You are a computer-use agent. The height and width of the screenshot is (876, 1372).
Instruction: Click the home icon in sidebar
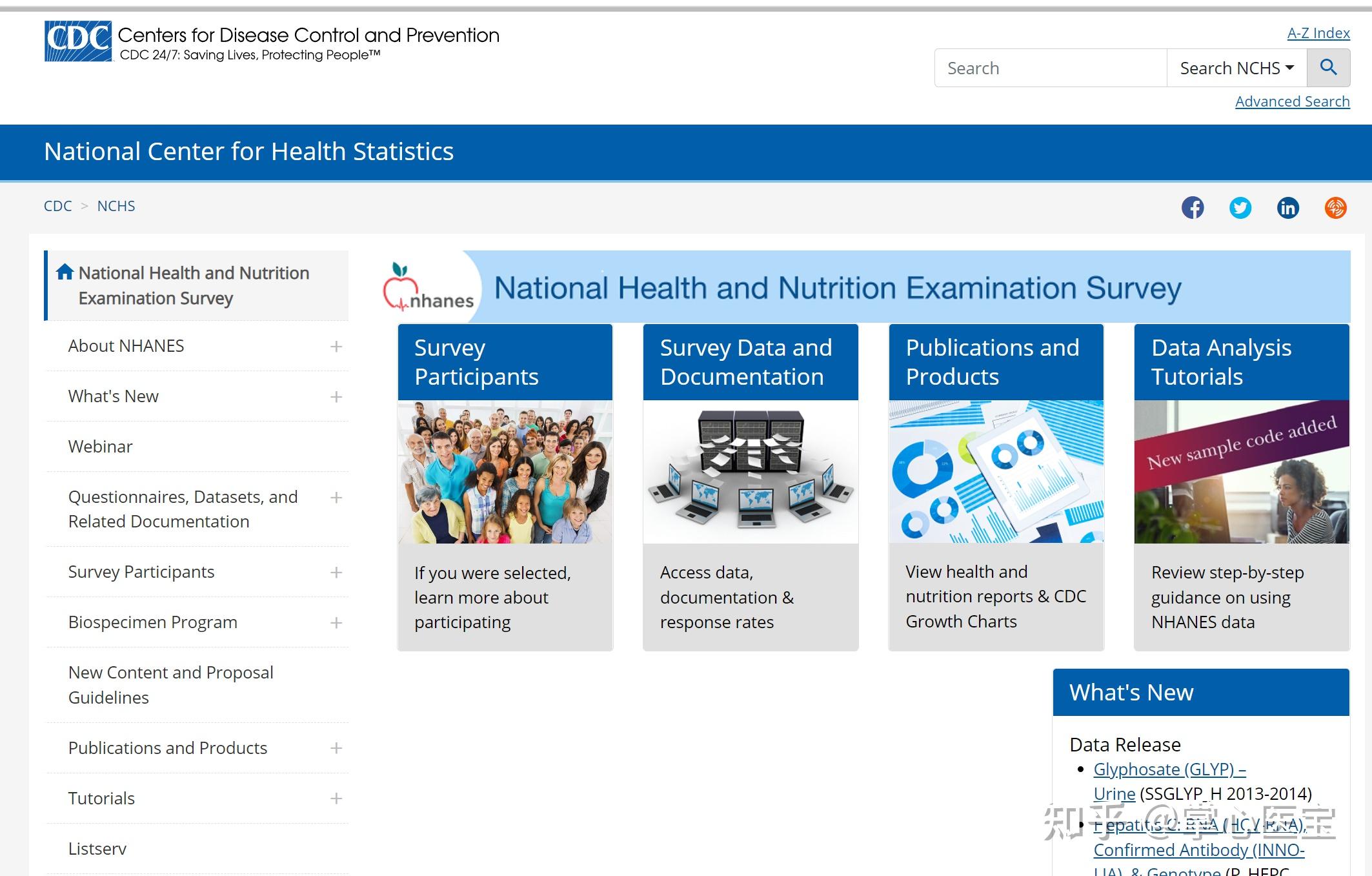pos(65,272)
